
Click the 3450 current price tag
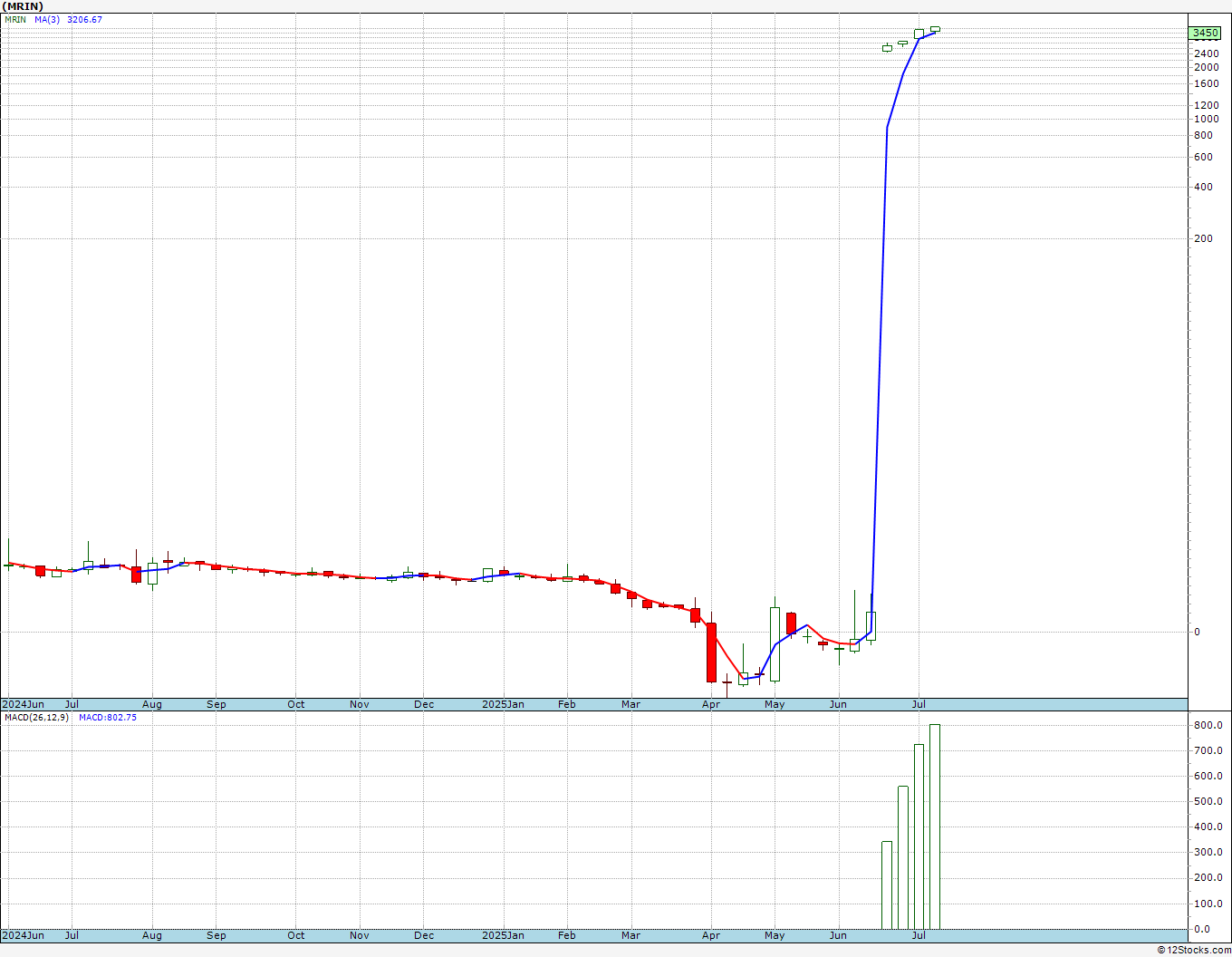(1205, 33)
